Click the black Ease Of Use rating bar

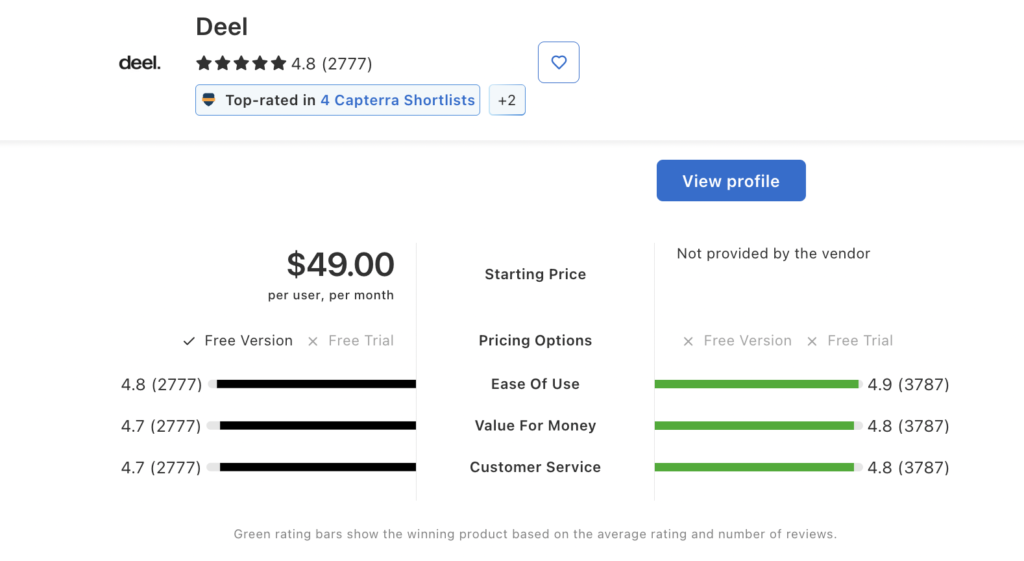click(x=315, y=384)
